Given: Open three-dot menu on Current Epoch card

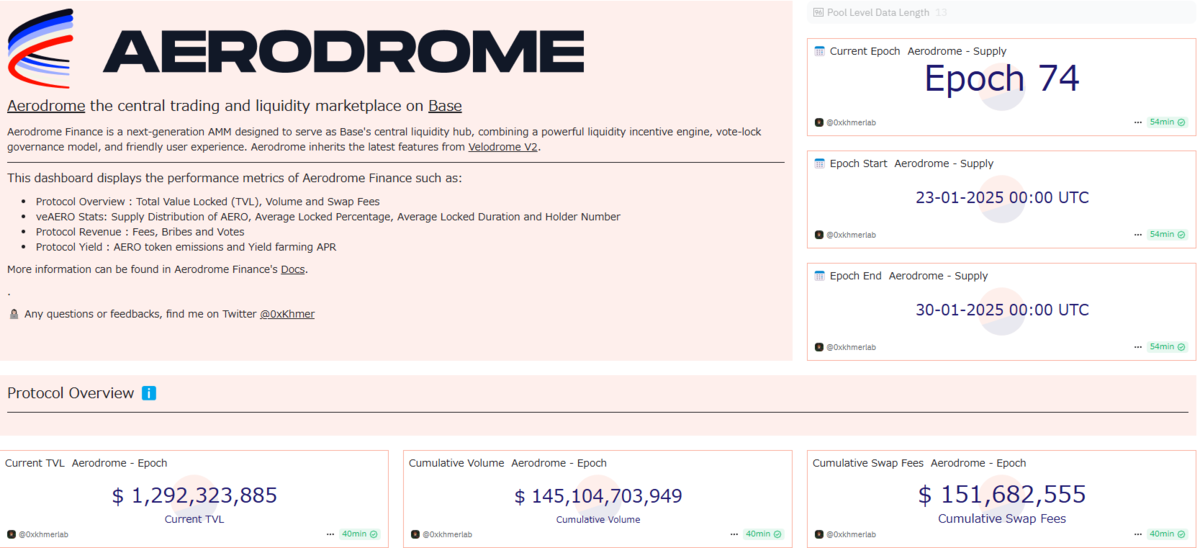Looking at the screenshot, I should point(1138,122).
